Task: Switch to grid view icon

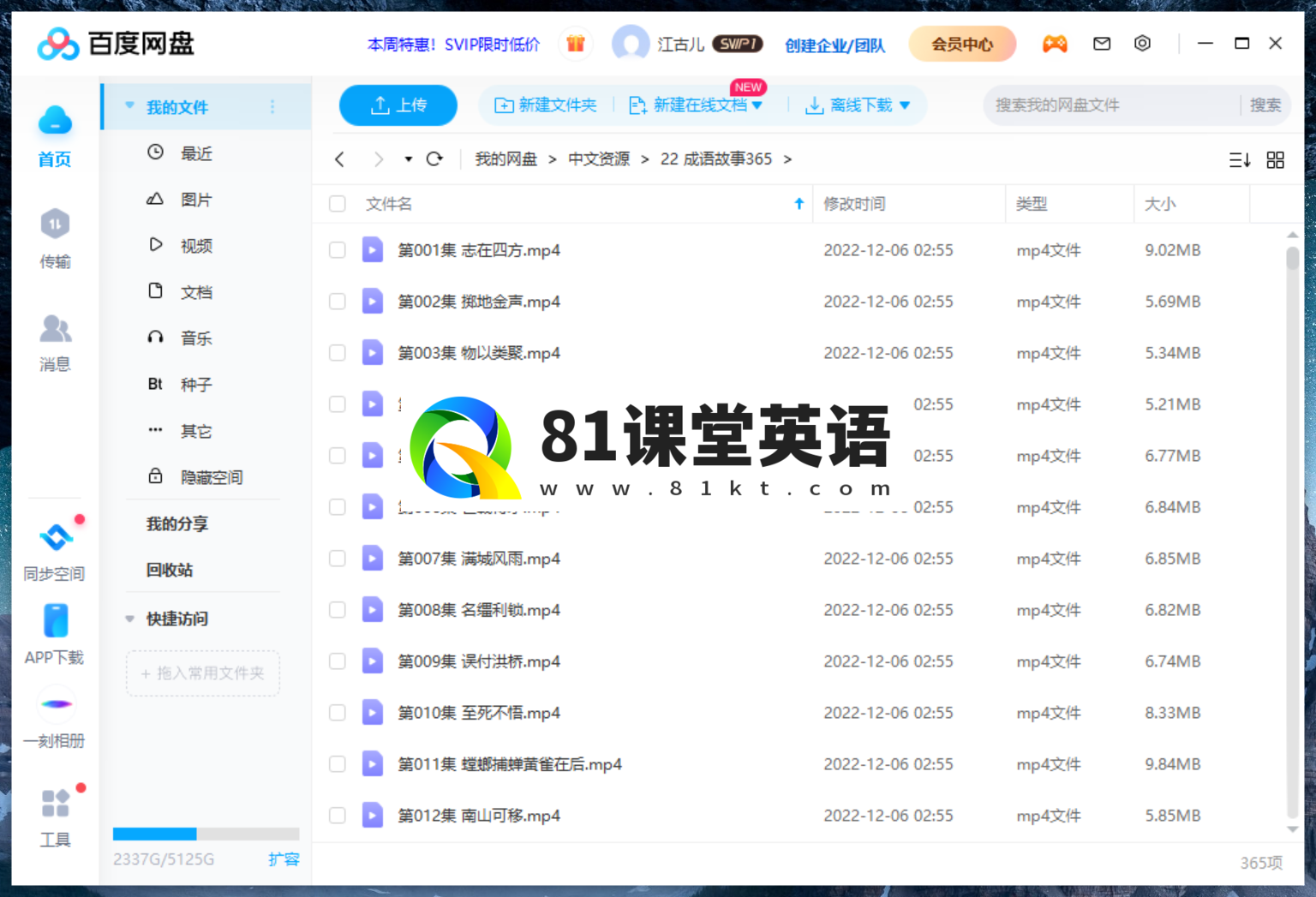Action: (1275, 160)
